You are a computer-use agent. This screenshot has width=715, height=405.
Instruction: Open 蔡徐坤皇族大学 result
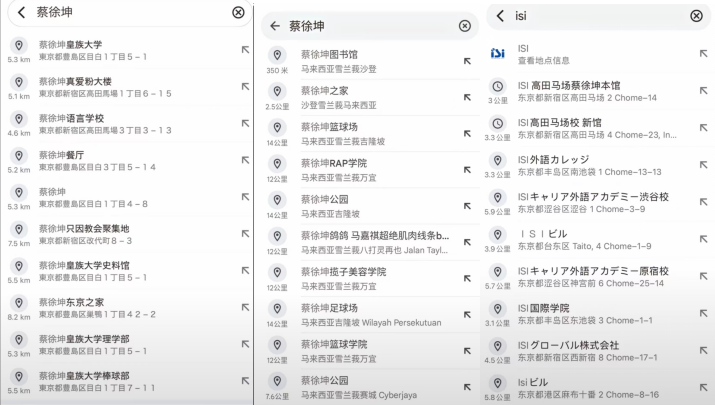pos(127,50)
